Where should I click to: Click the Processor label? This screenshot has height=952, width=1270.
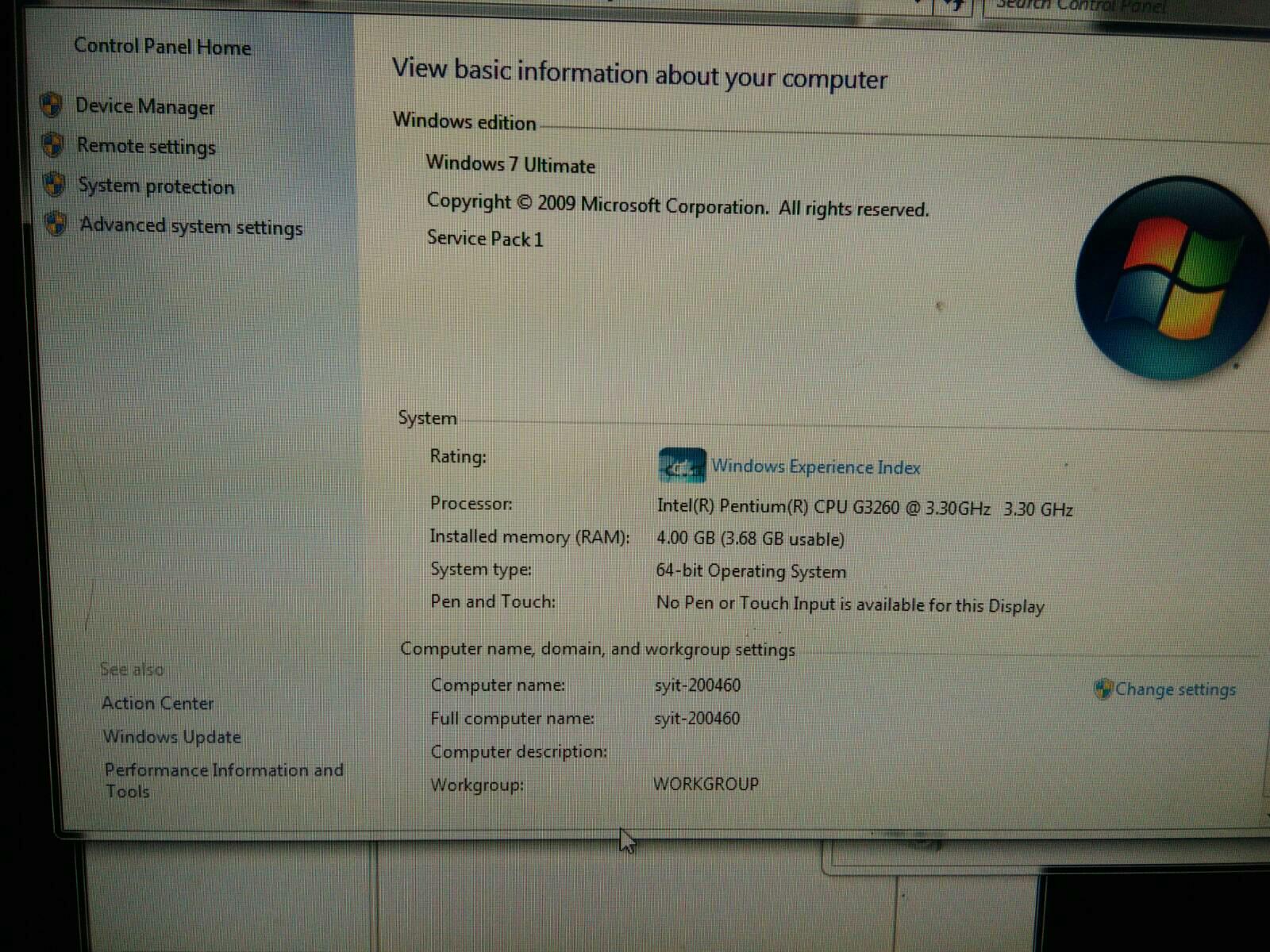471,503
